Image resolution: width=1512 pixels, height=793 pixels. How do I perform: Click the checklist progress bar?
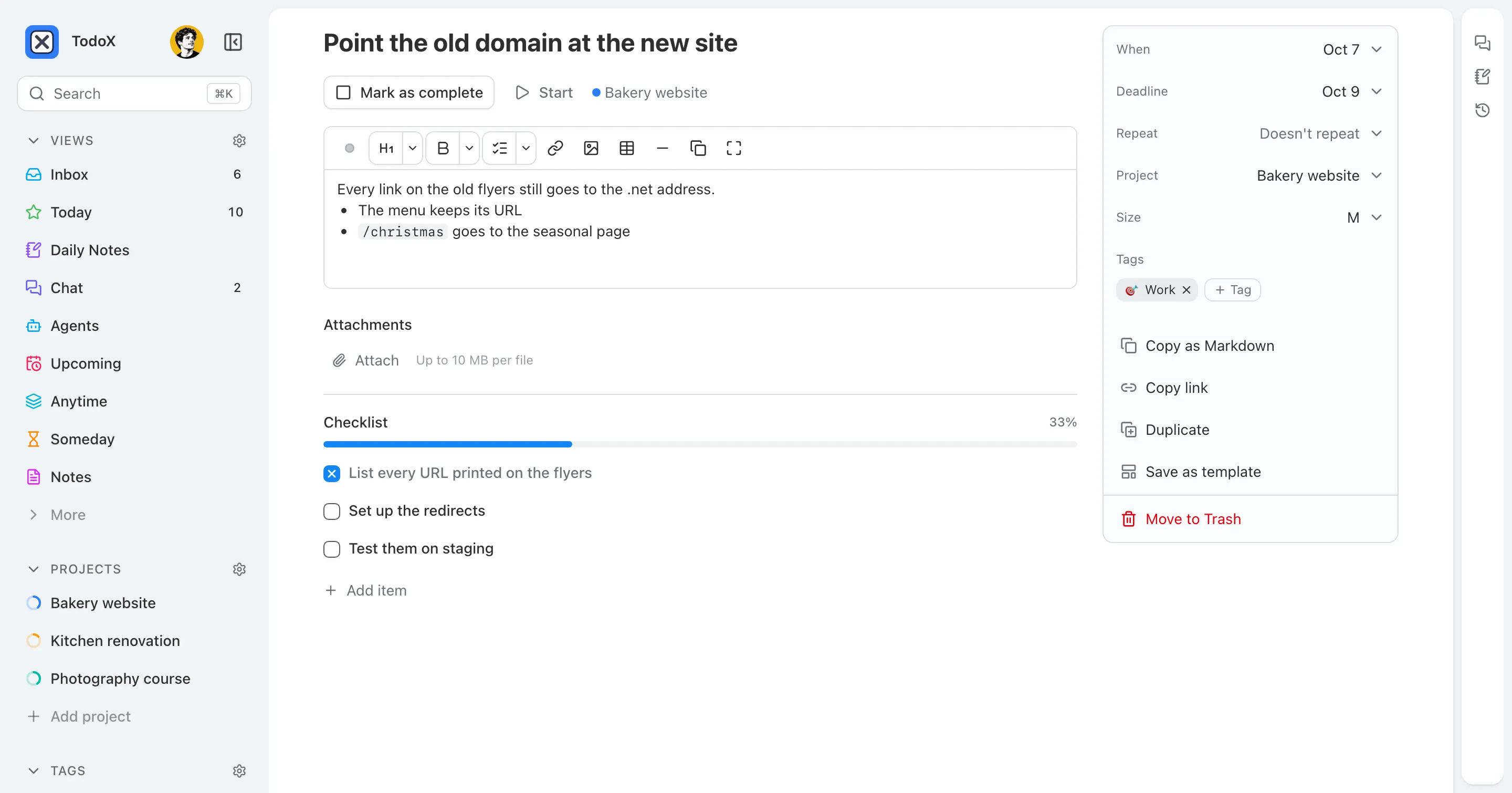700,444
